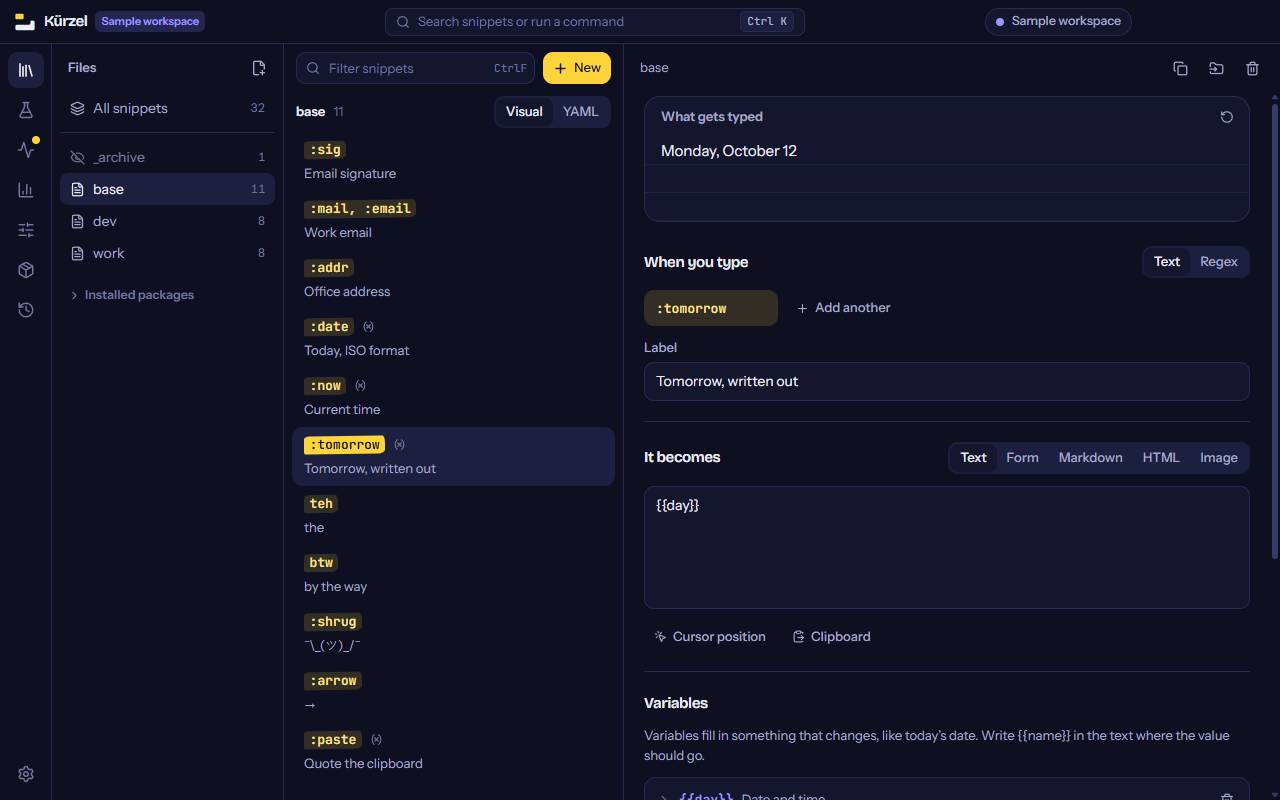Move snippet to another file icon
1280x800 pixels.
[x=1216, y=68]
